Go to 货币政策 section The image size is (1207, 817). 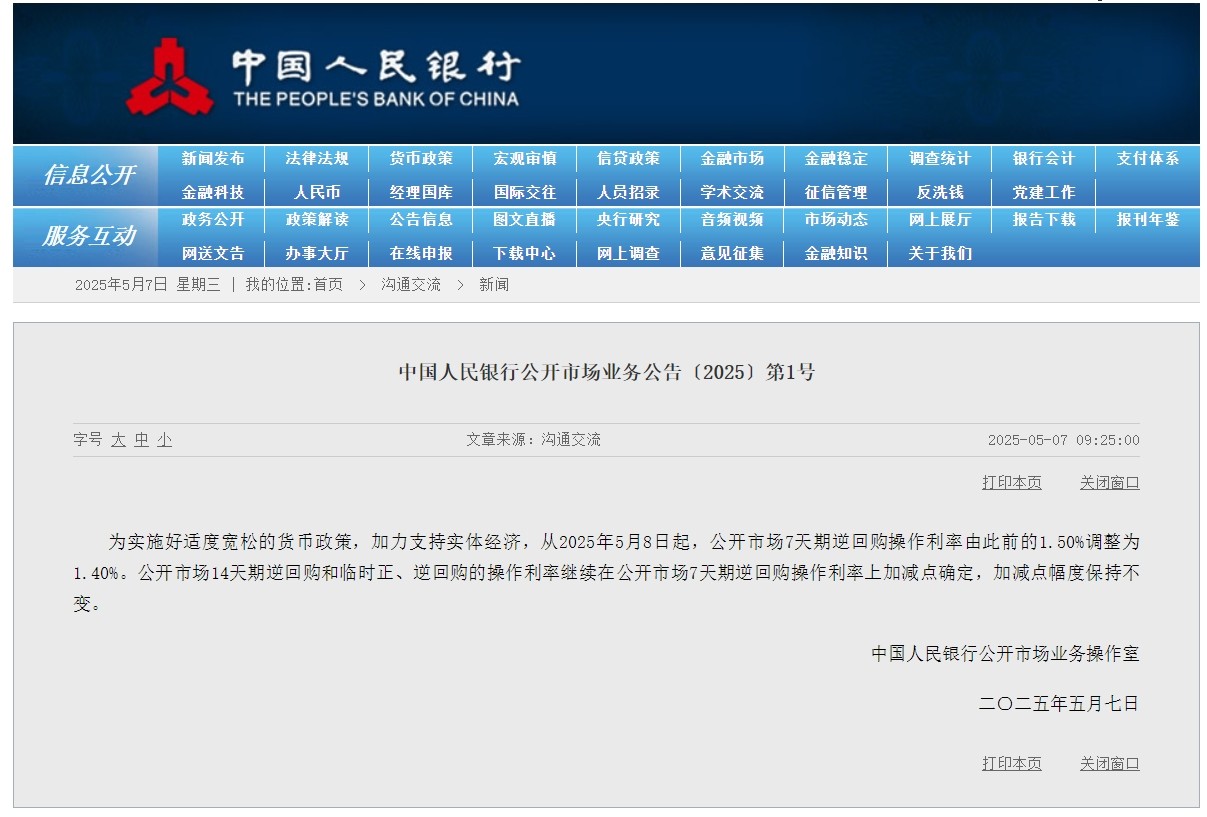pos(421,159)
